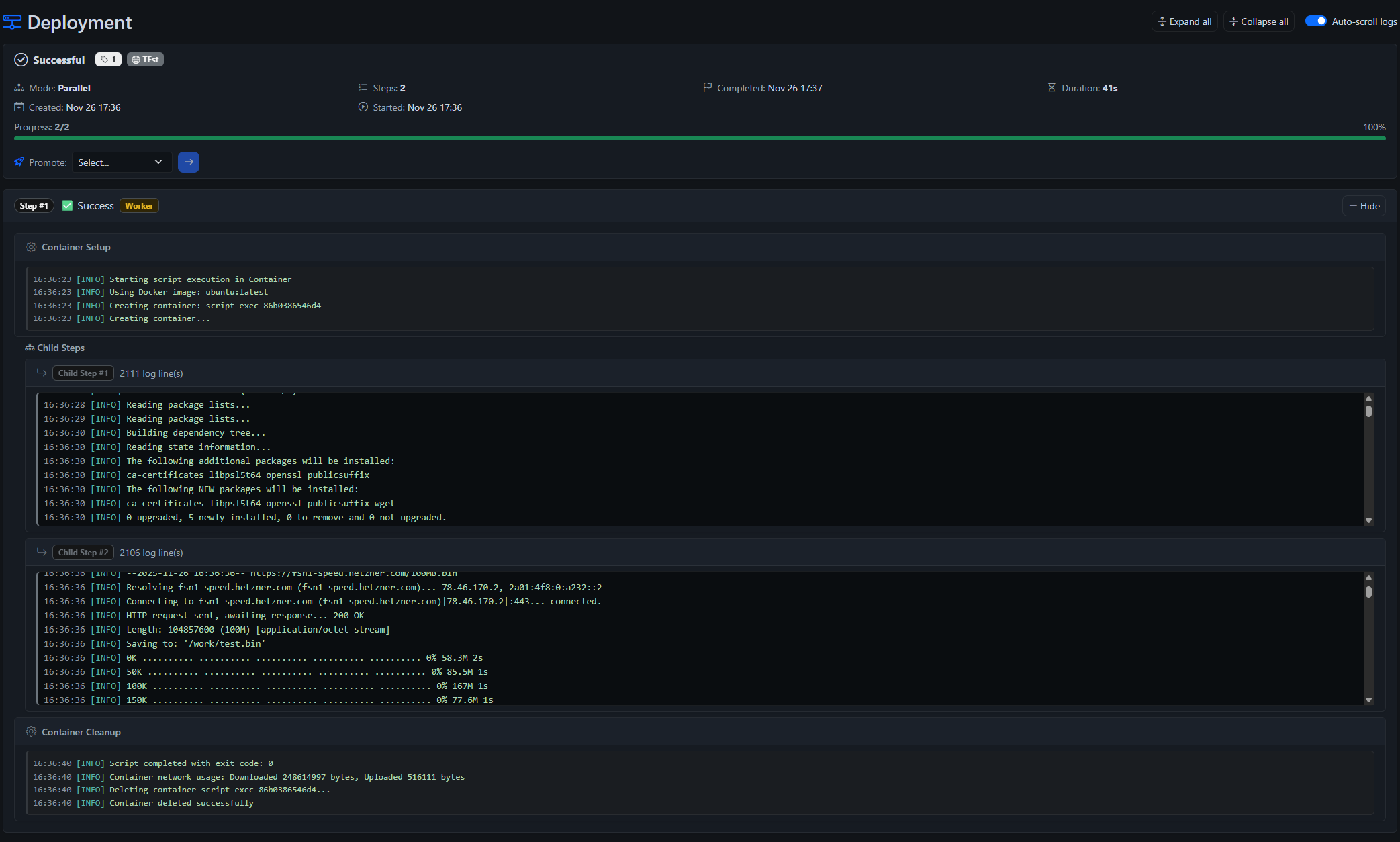Click the calendar icon next to Created

(x=18, y=107)
